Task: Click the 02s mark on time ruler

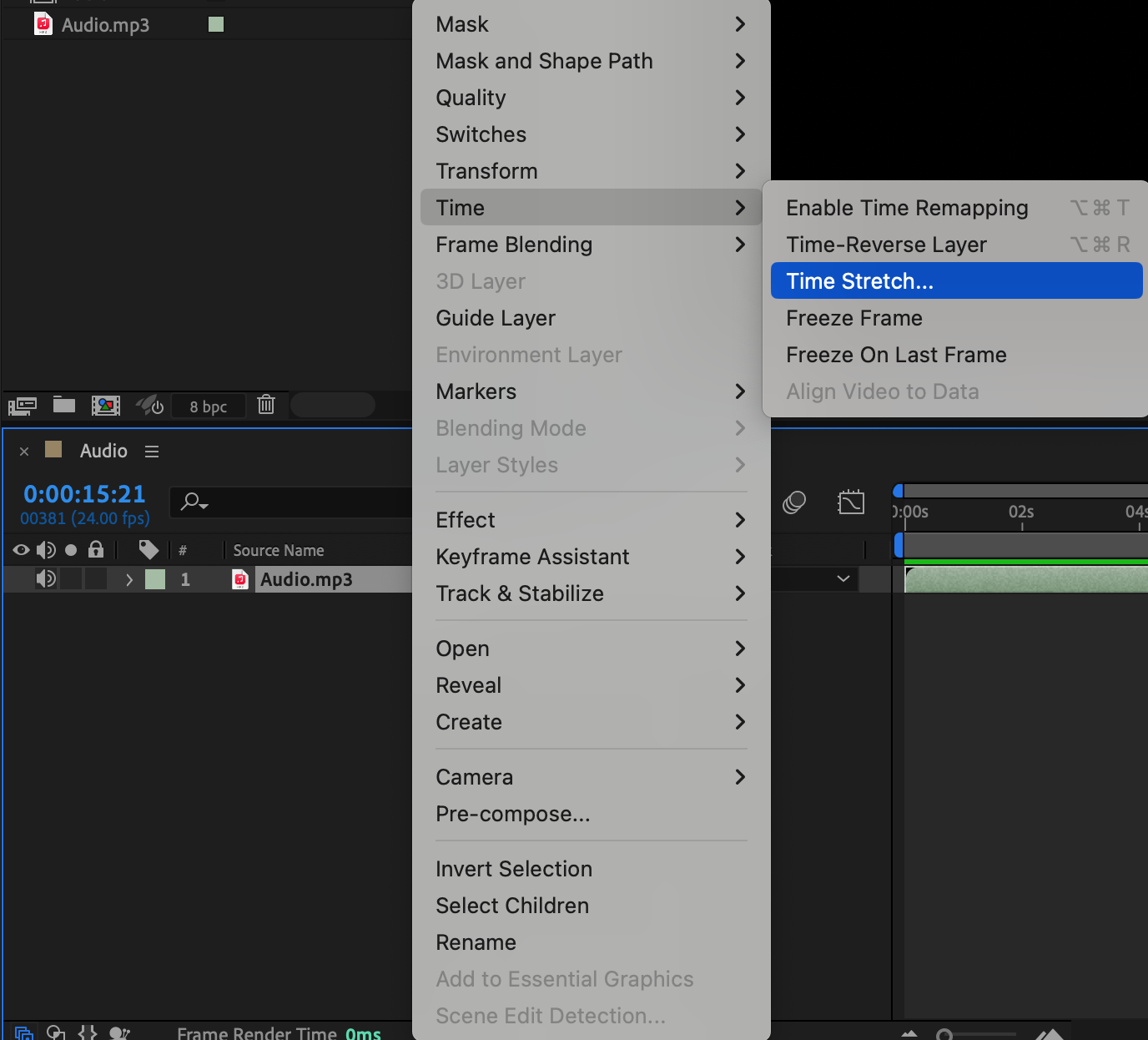Action: point(1021,512)
